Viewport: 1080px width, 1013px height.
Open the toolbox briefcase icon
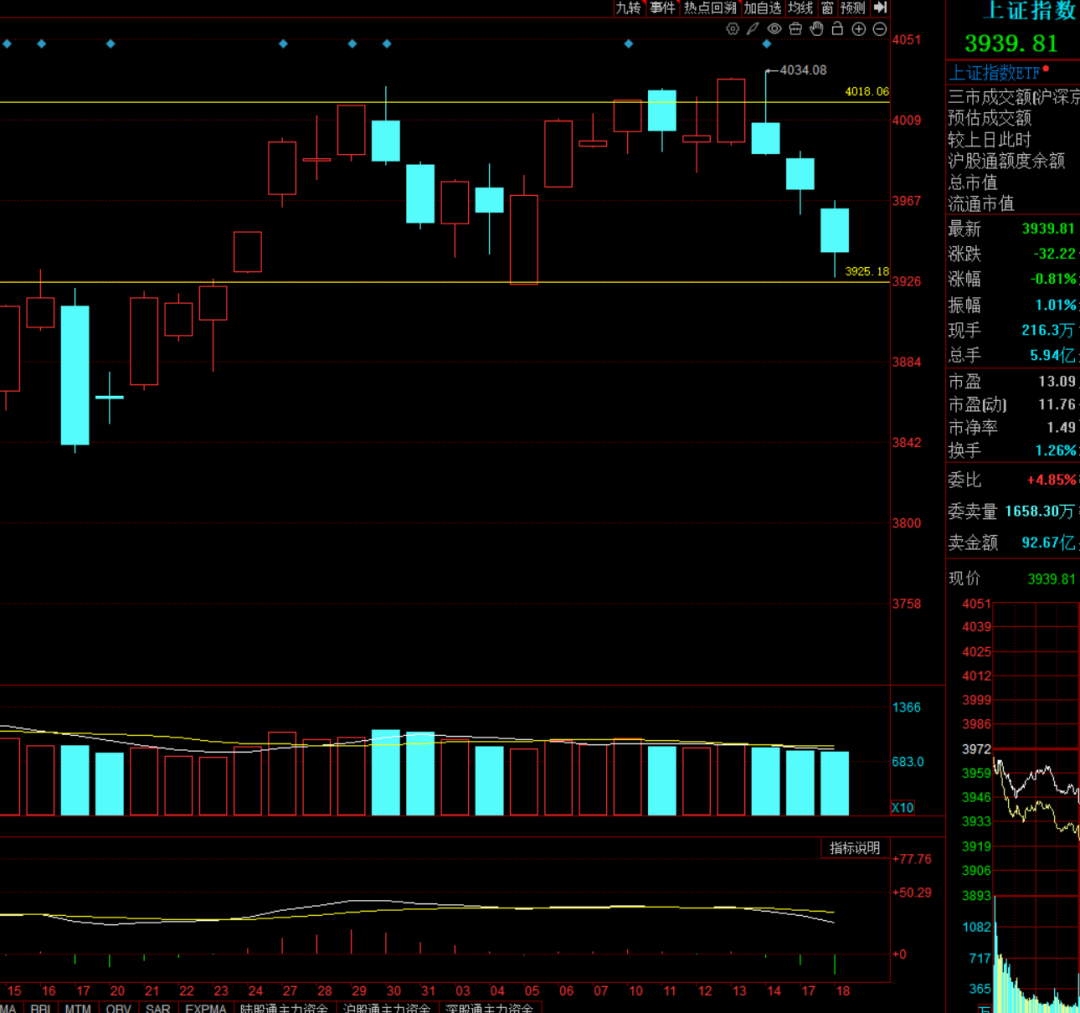click(x=795, y=29)
